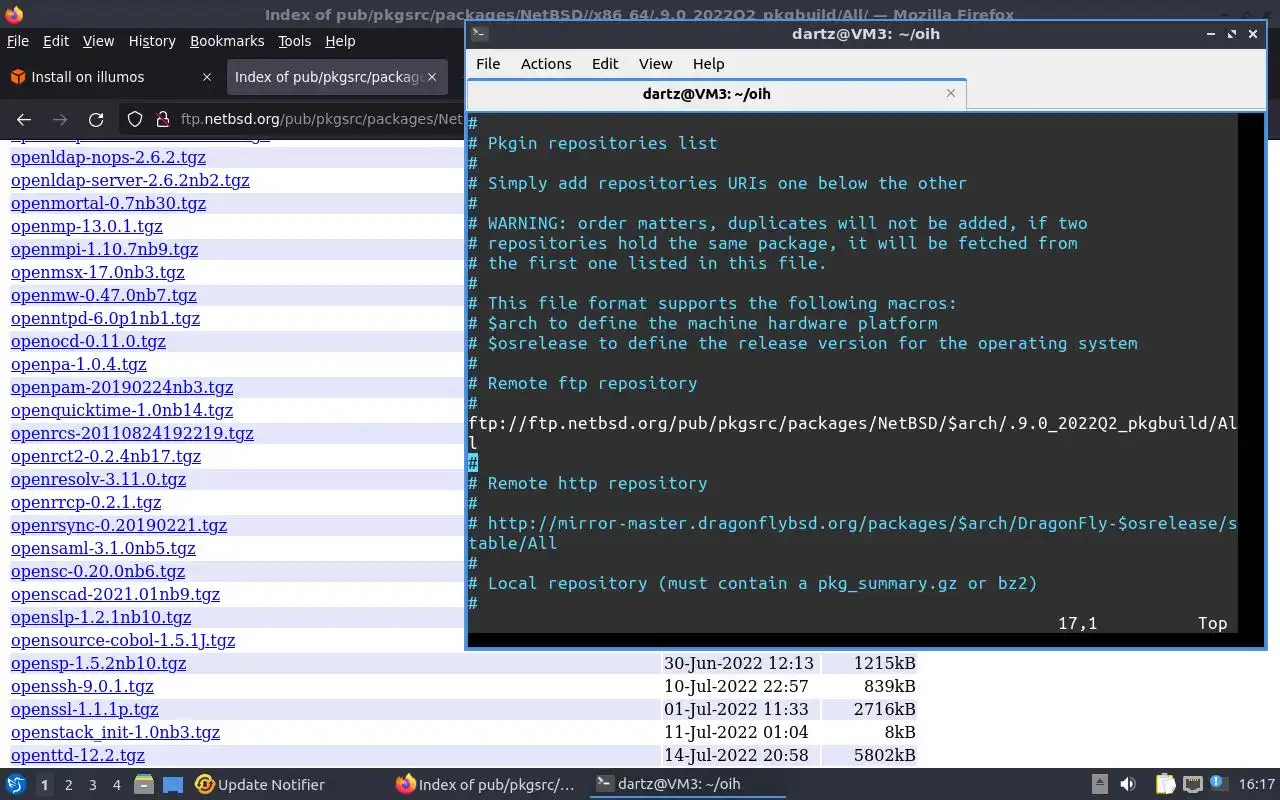Screen dimensions: 1280x800
Task: Open the Firefox Bookmarks menu
Action: coord(227,41)
